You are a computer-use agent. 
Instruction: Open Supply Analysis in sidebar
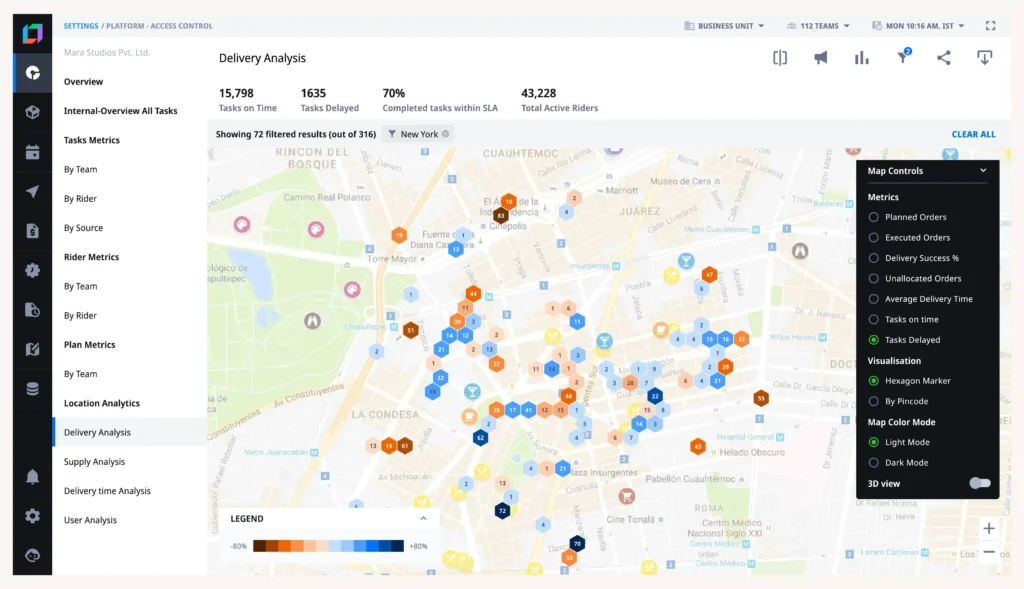tap(95, 462)
